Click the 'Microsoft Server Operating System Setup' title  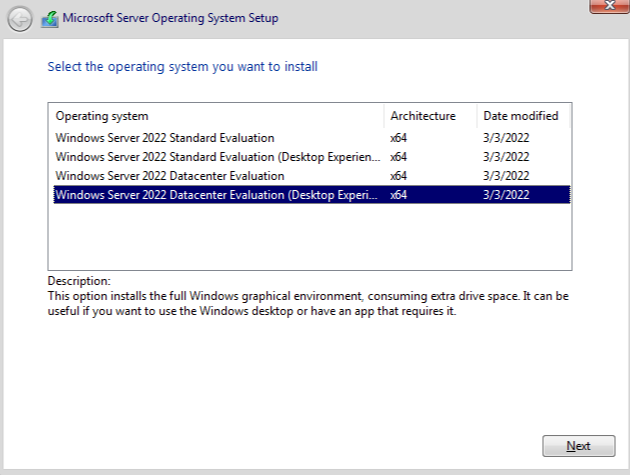pyautogui.click(x=170, y=18)
